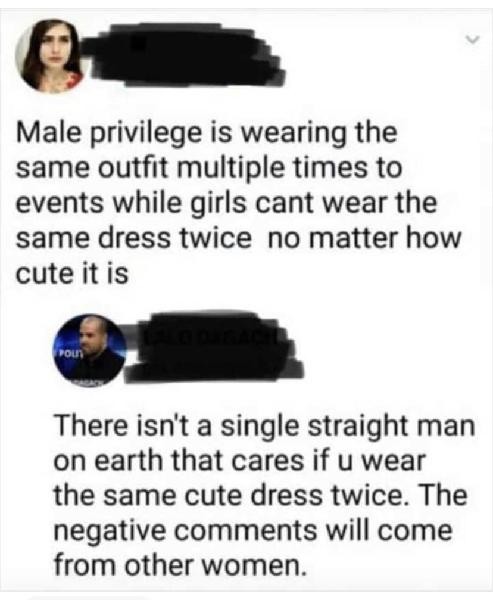The height and width of the screenshot is (600, 493).
Task: Select the word 'privilege' in the top post
Action: point(146,134)
